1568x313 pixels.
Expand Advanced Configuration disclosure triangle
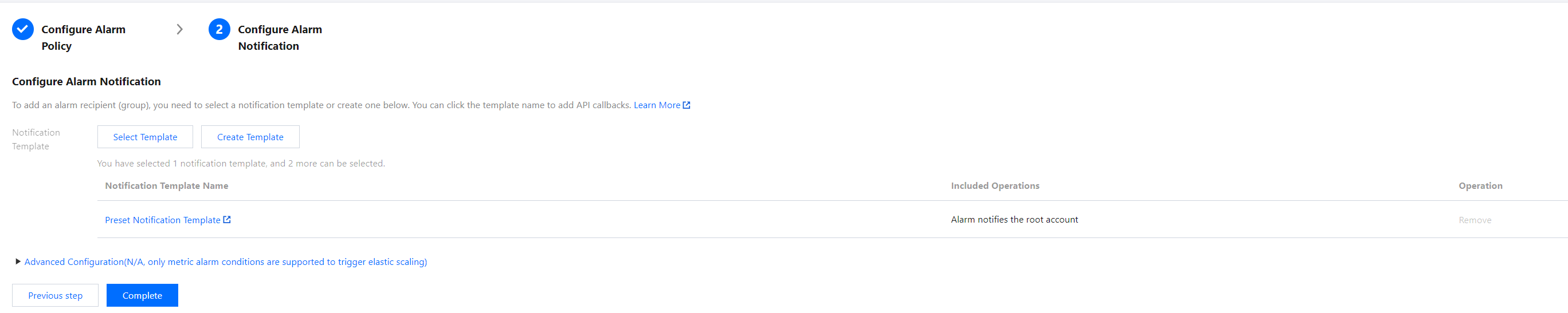(18, 262)
